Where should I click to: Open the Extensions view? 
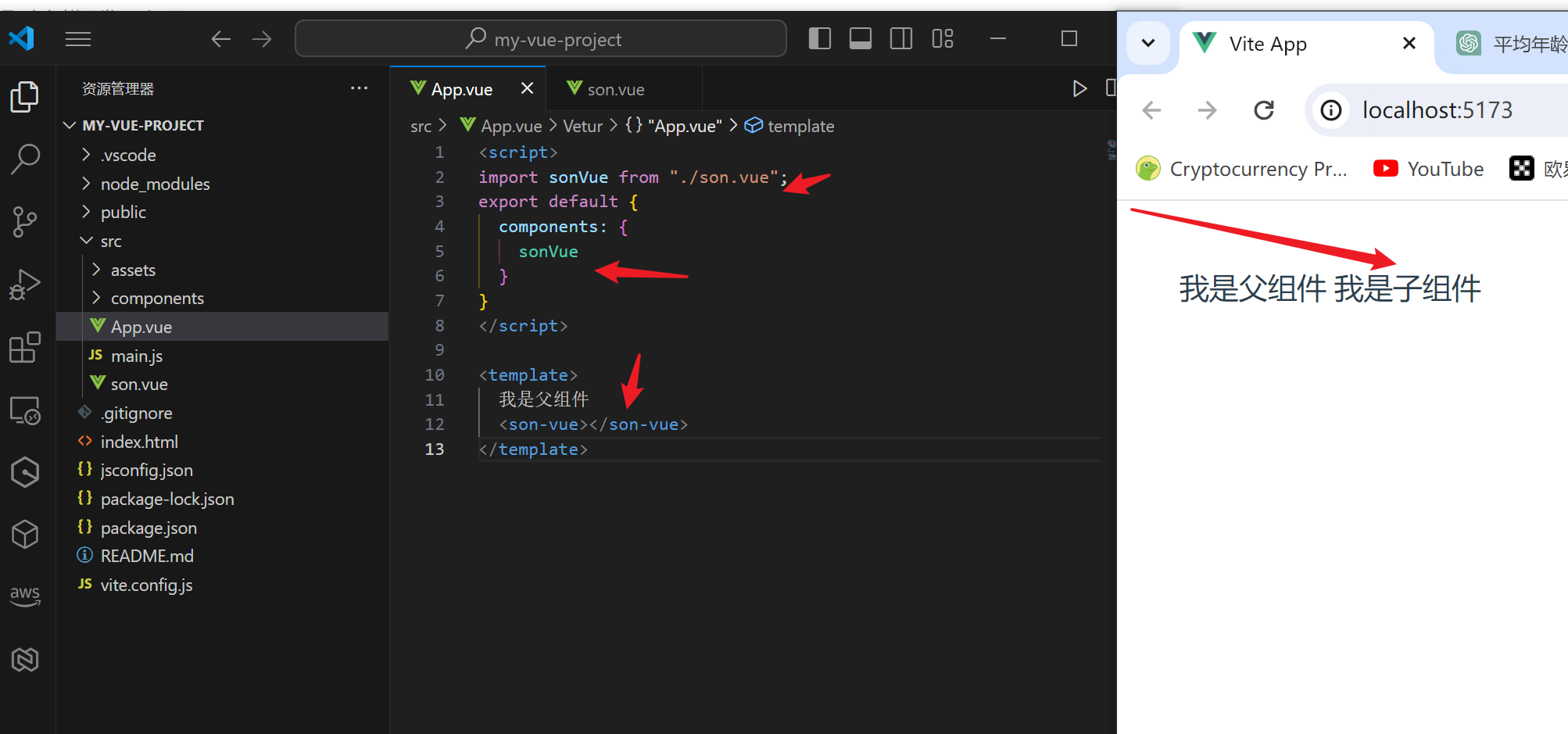tap(25, 347)
